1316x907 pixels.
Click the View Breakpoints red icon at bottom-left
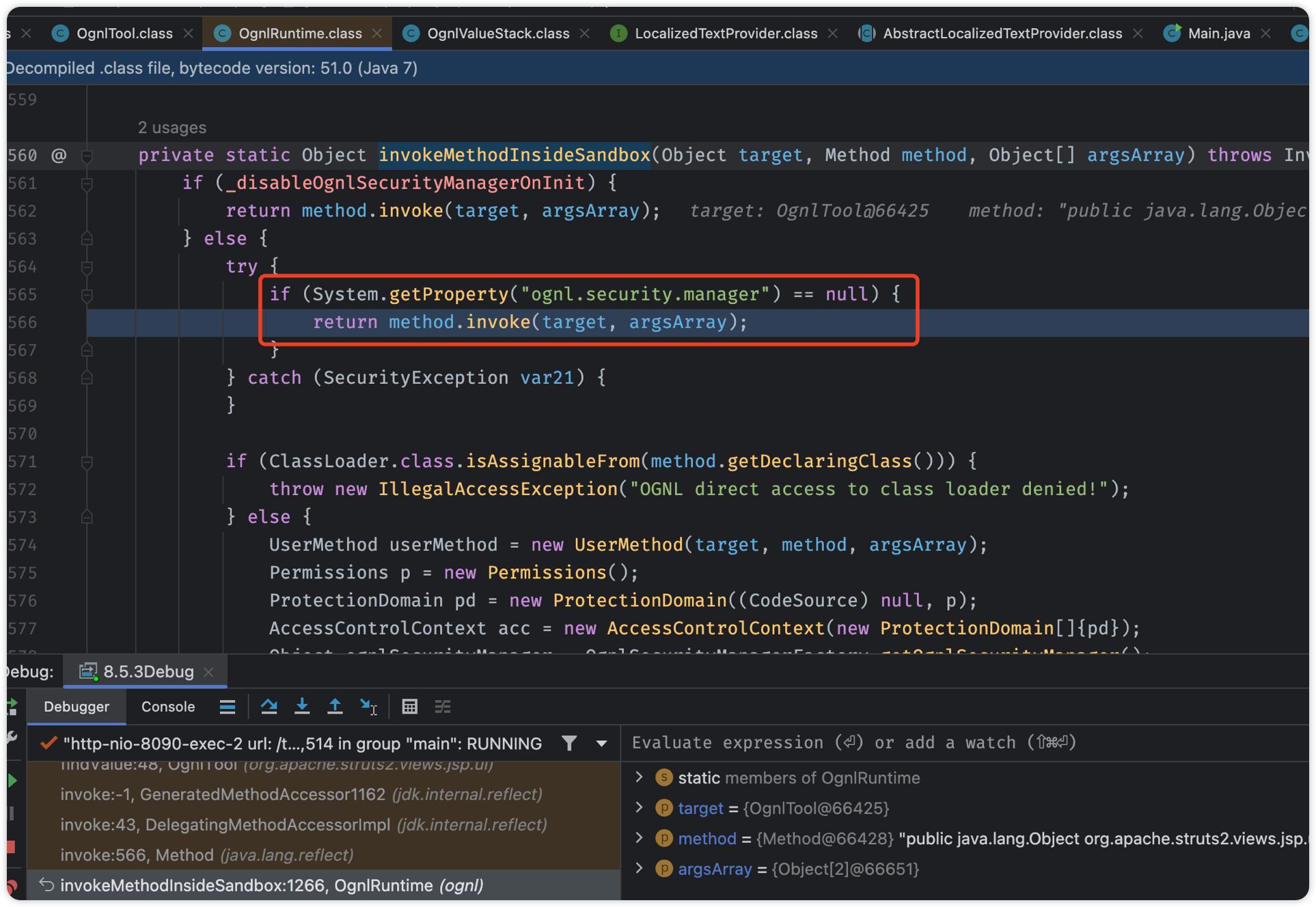[x=12, y=887]
